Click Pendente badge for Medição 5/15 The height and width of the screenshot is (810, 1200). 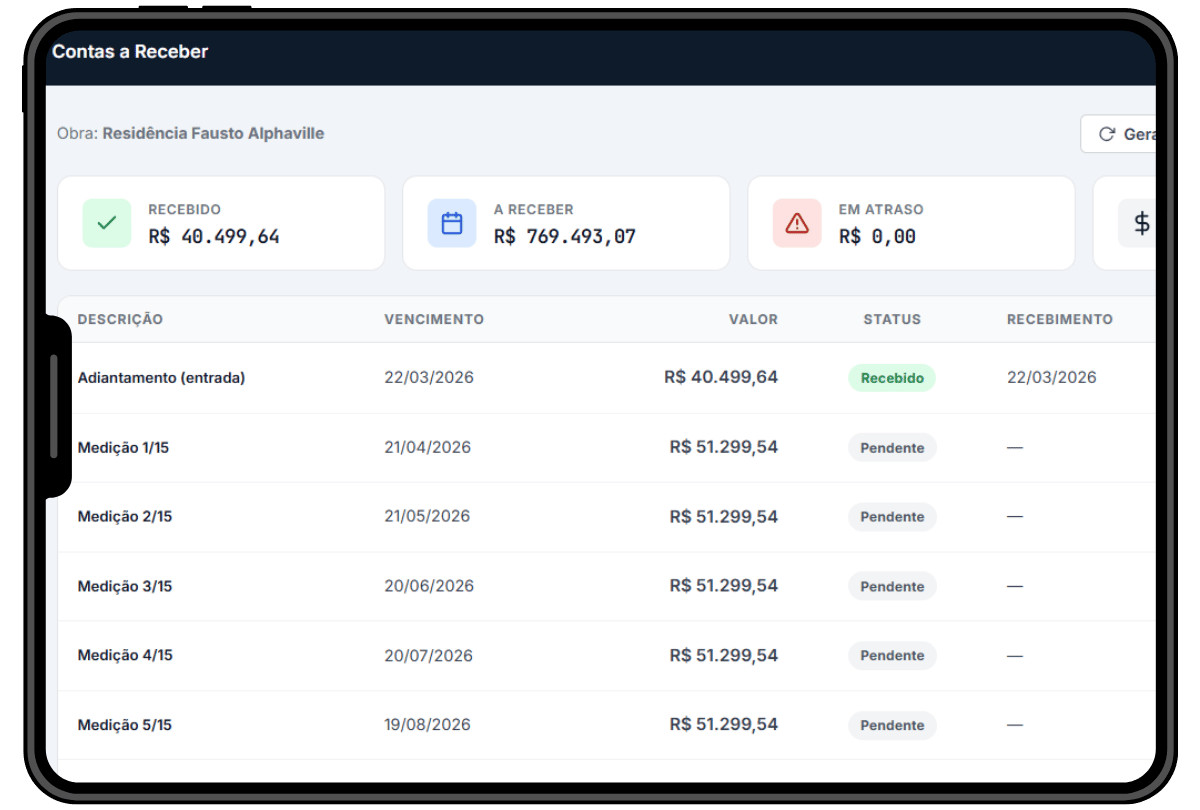[892, 725]
